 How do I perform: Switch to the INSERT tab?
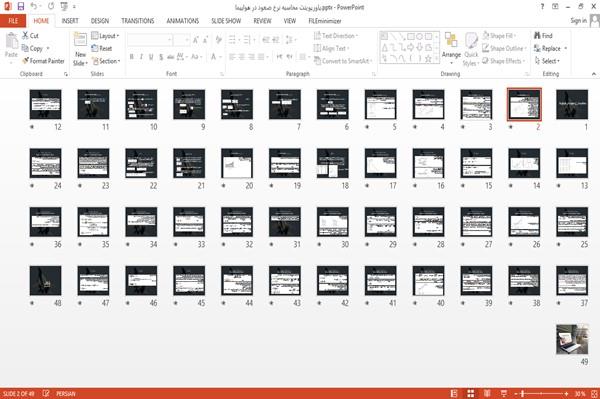pos(70,21)
